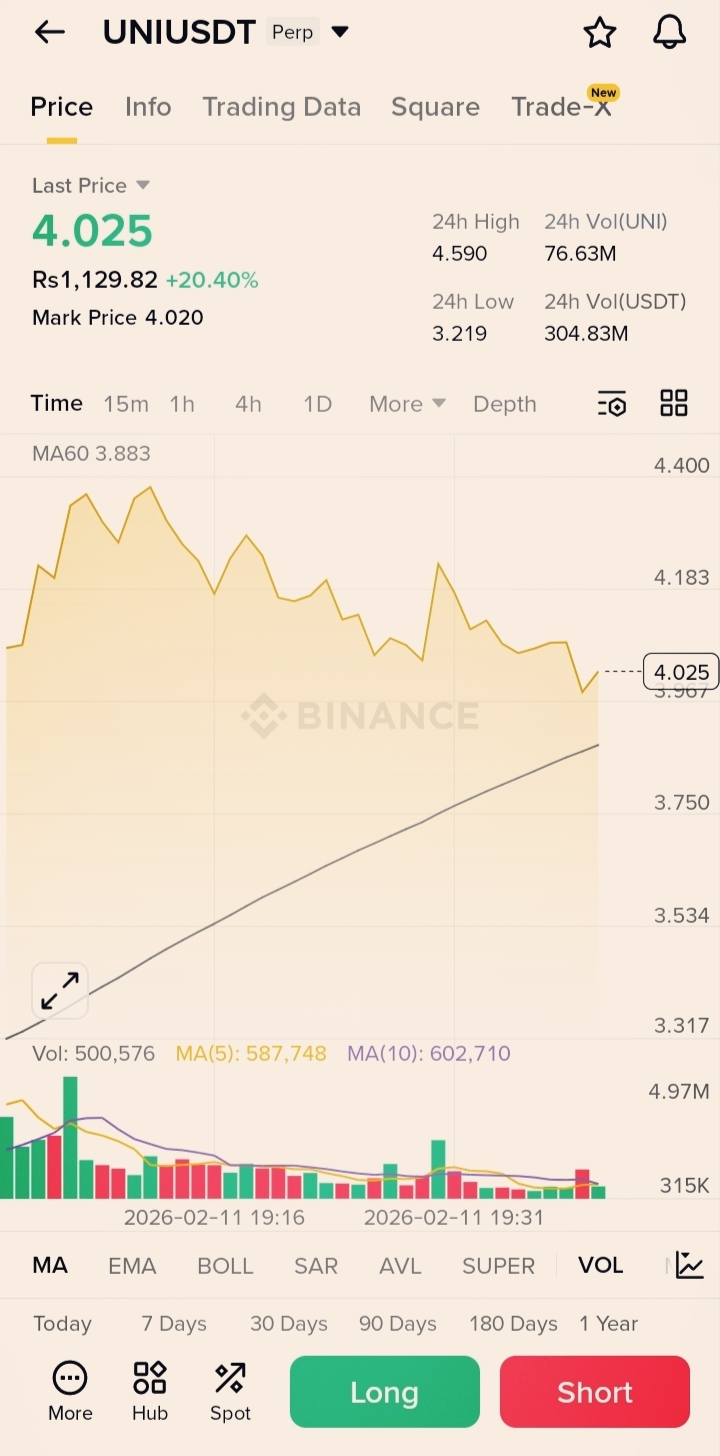The image size is (720, 1456).
Task: Select the 15m timeframe
Action: pos(126,404)
